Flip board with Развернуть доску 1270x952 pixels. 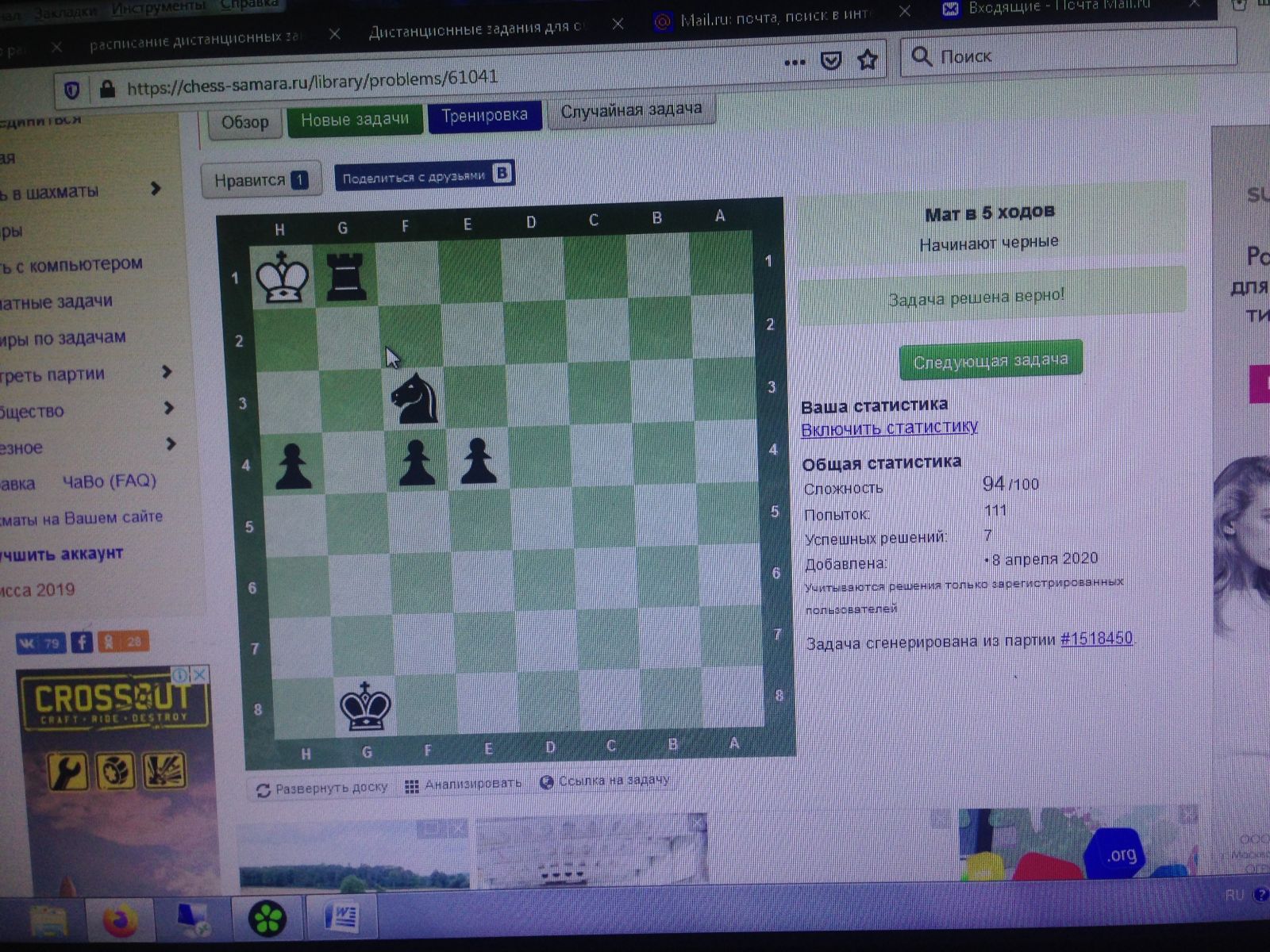322,789
